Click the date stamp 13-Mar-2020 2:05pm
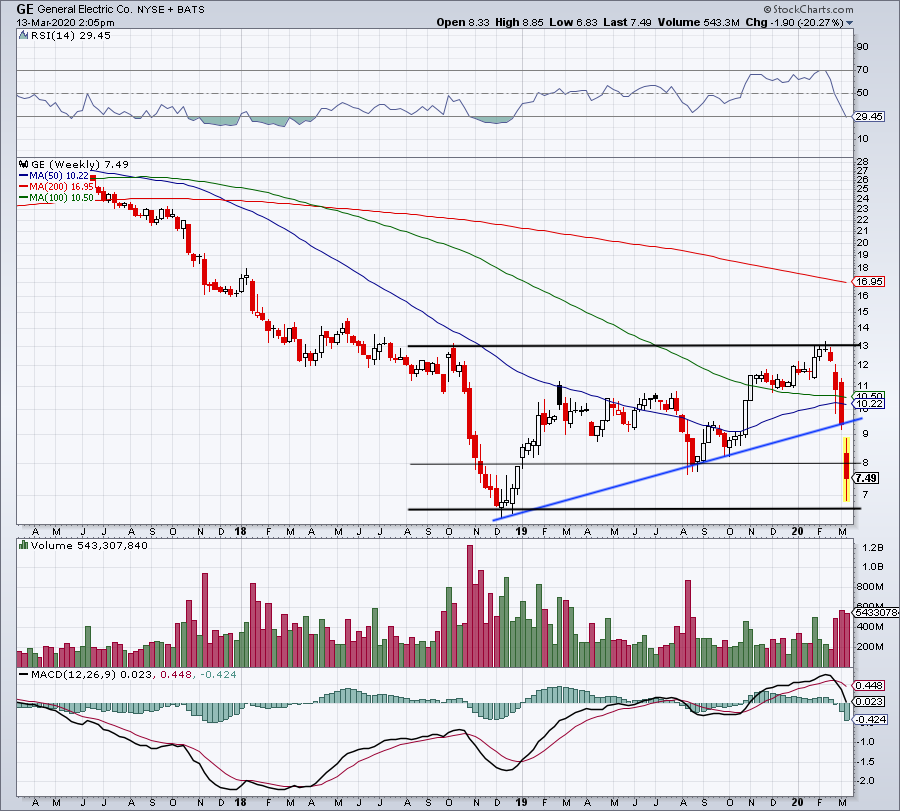The width and height of the screenshot is (900, 811). [65, 23]
